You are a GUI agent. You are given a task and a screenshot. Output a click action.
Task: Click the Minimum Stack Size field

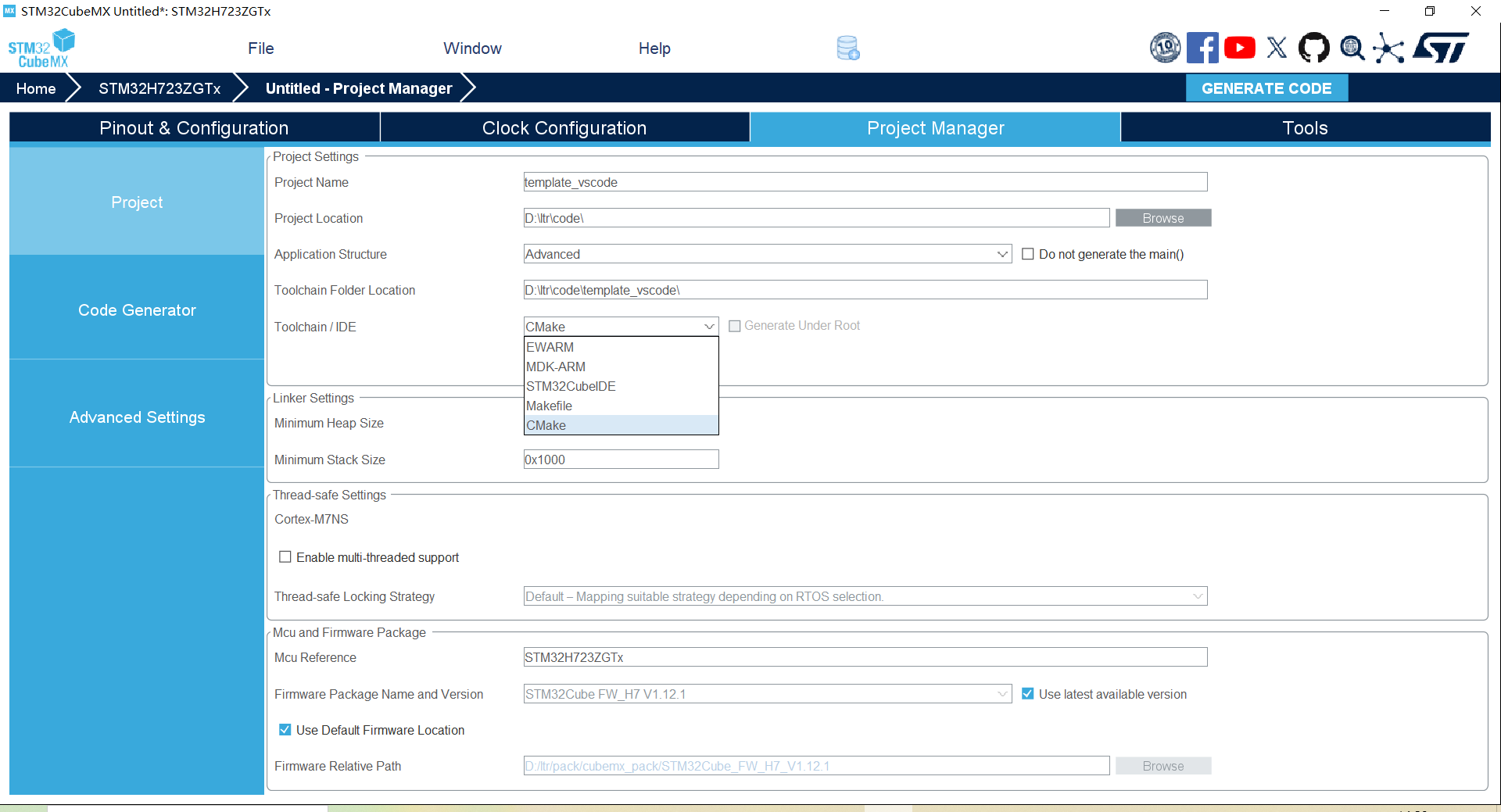point(621,460)
